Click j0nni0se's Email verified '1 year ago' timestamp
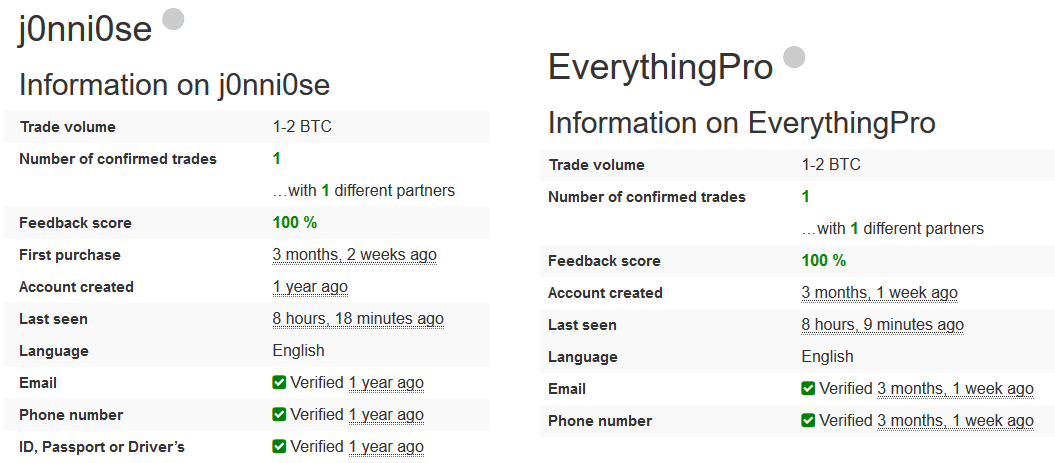The height and width of the screenshot is (463, 1055). pos(386,383)
